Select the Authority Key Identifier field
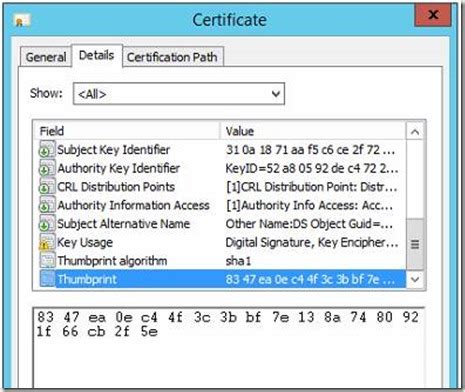The height and width of the screenshot is (392, 465). tap(119, 168)
